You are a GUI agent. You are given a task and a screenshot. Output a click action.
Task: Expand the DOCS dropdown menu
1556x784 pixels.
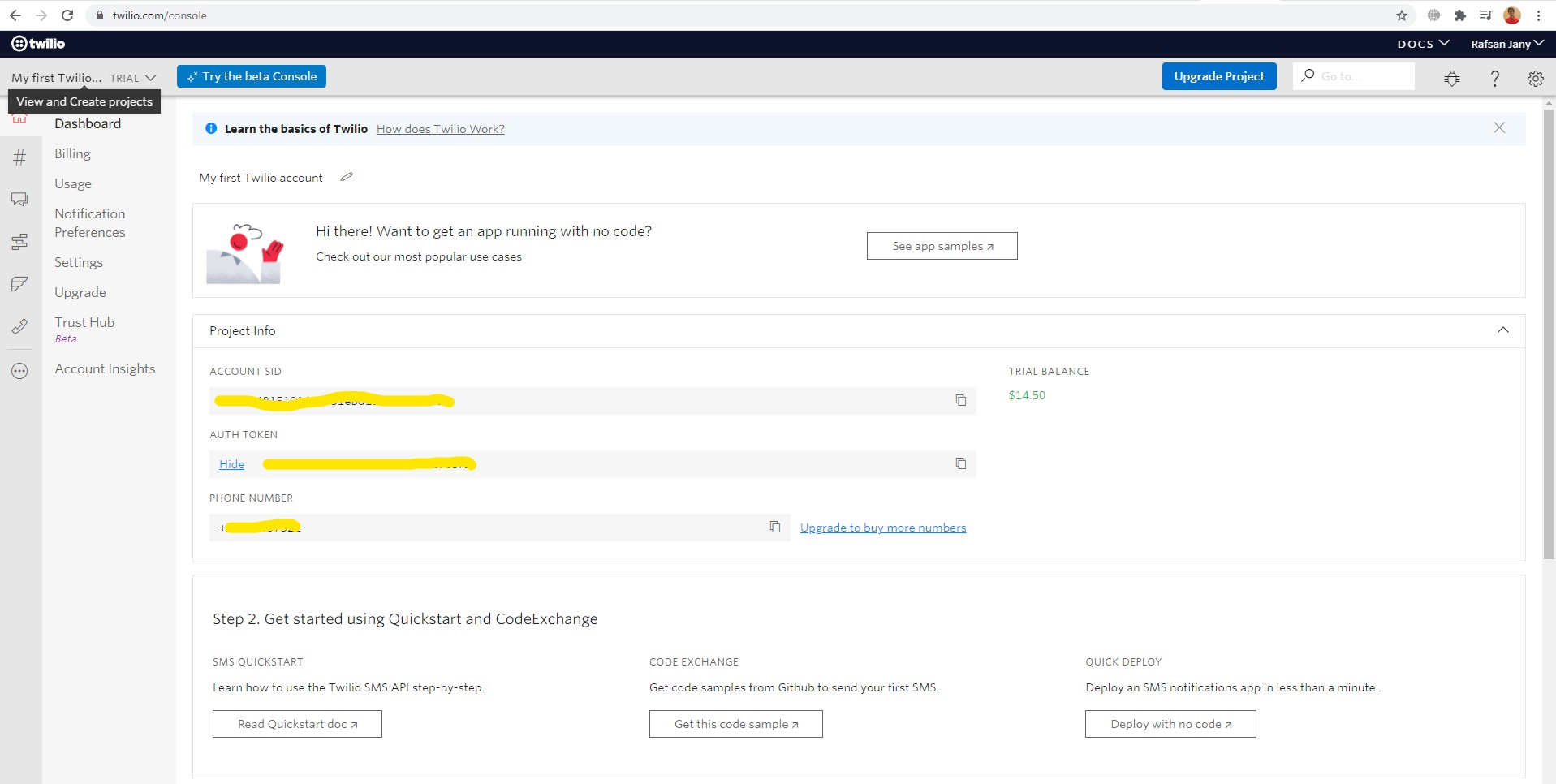point(1422,44)
